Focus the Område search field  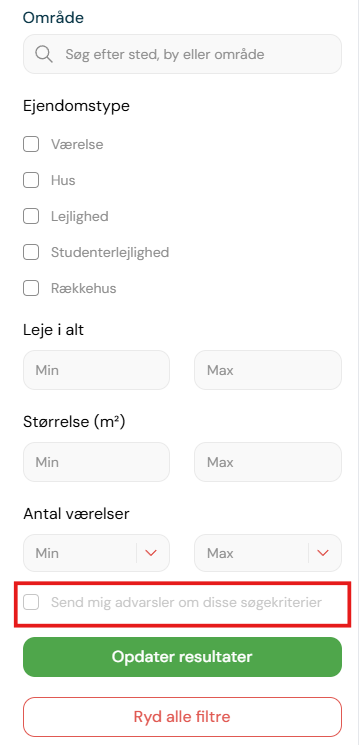[182, 54]
